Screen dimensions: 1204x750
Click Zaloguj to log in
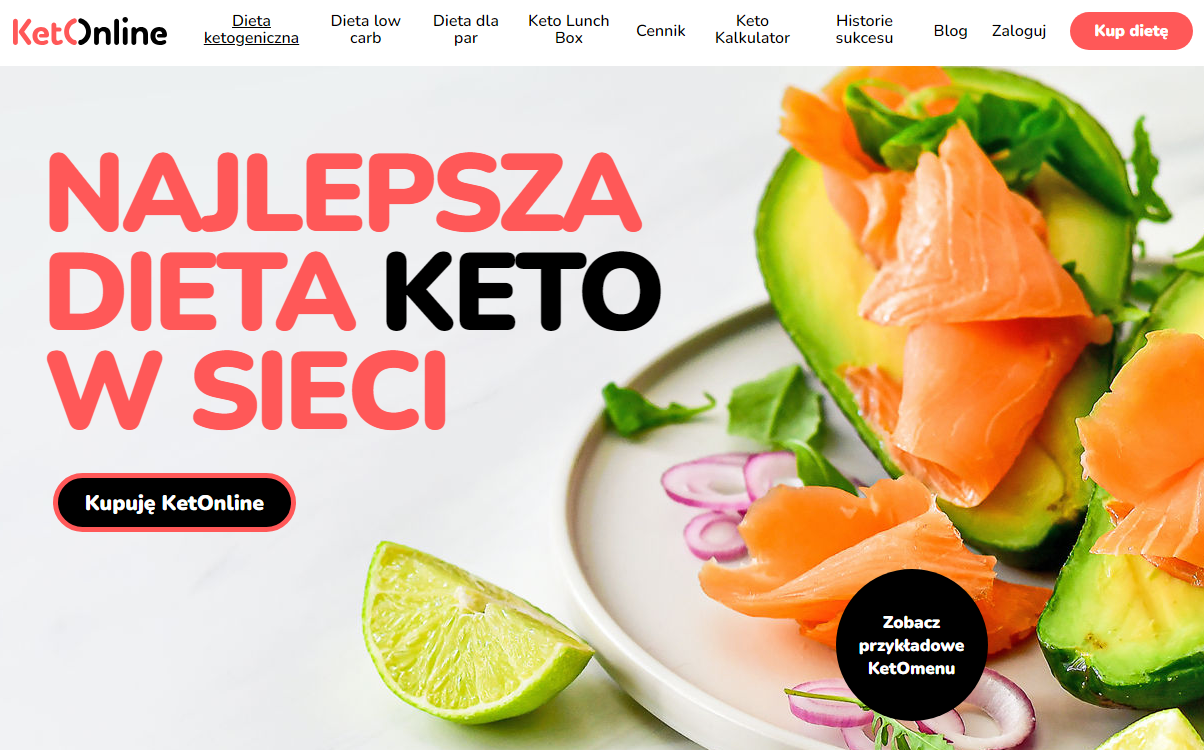(x=1019, y=31)
